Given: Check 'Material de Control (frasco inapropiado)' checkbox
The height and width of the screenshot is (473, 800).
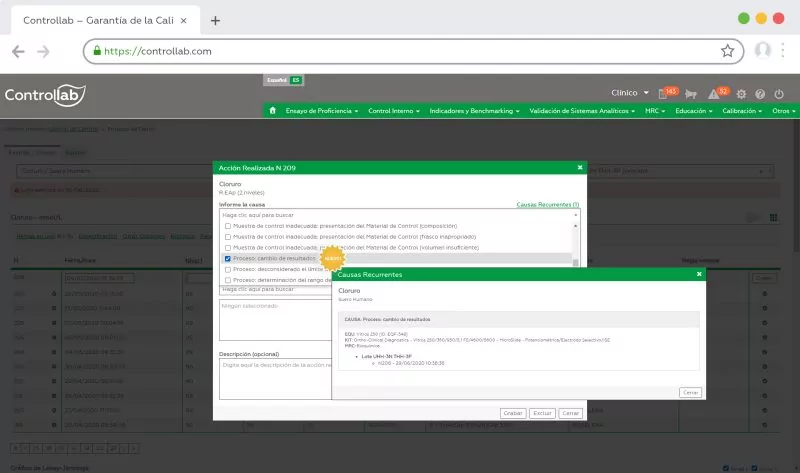Looking at the screenshot, I should click(x=228, y=236).
